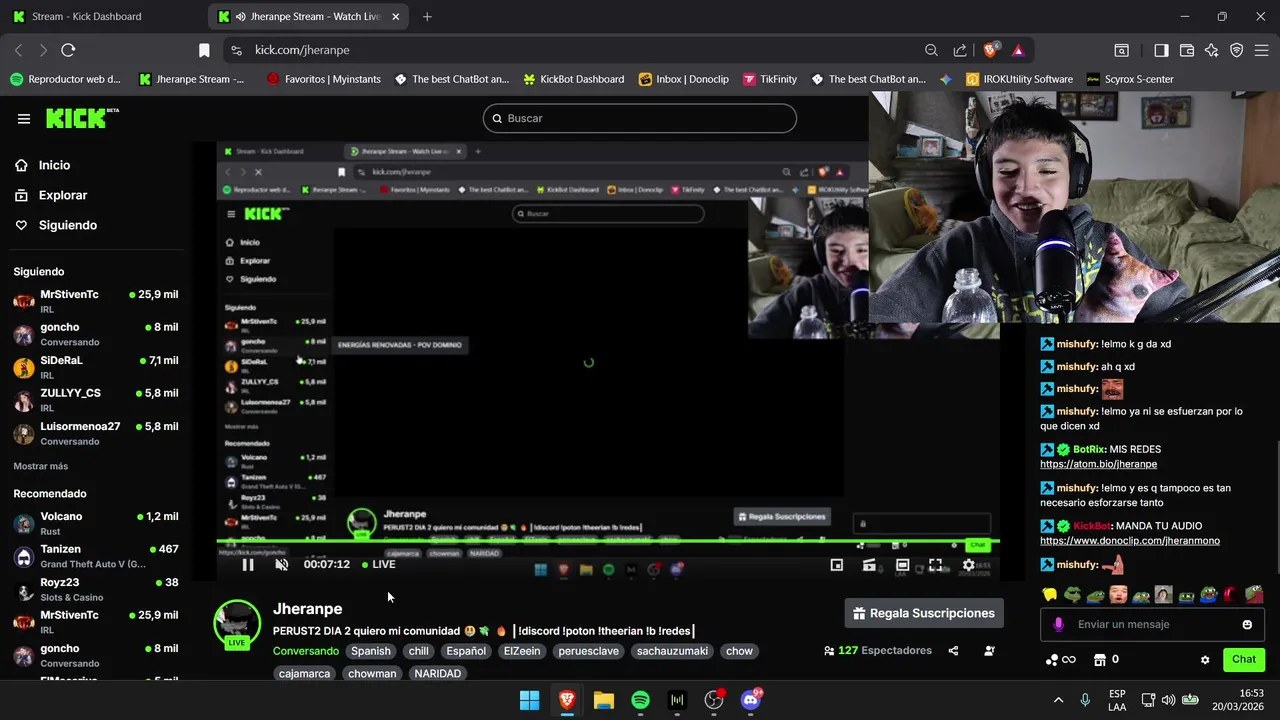Click the Regala Suscripciones button

(924, 613)
